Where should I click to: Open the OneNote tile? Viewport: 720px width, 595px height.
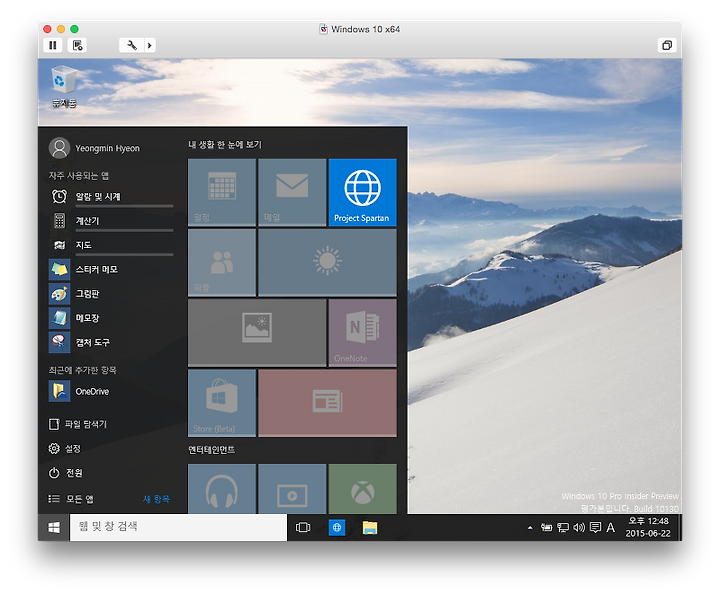pyautogui.click(x=362, y=333)
